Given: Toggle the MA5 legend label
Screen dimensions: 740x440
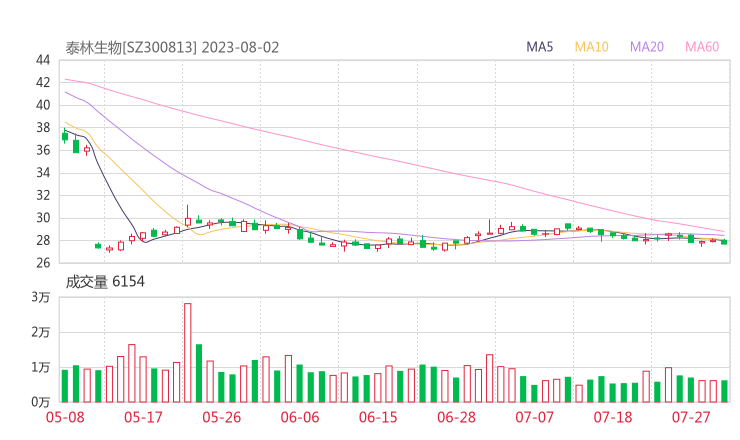Looking at the screenshot, I should pyautogui.click(x=540, y=47).
